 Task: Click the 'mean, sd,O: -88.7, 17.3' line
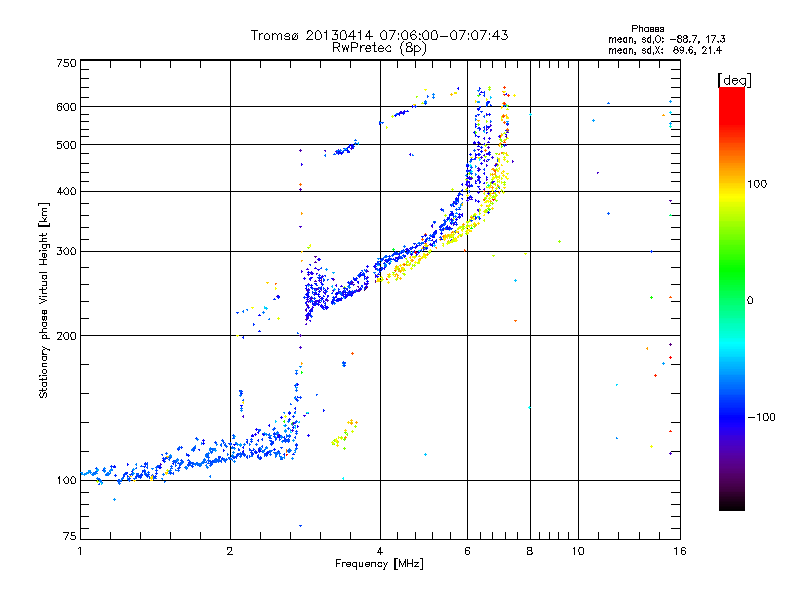(666, 39)
